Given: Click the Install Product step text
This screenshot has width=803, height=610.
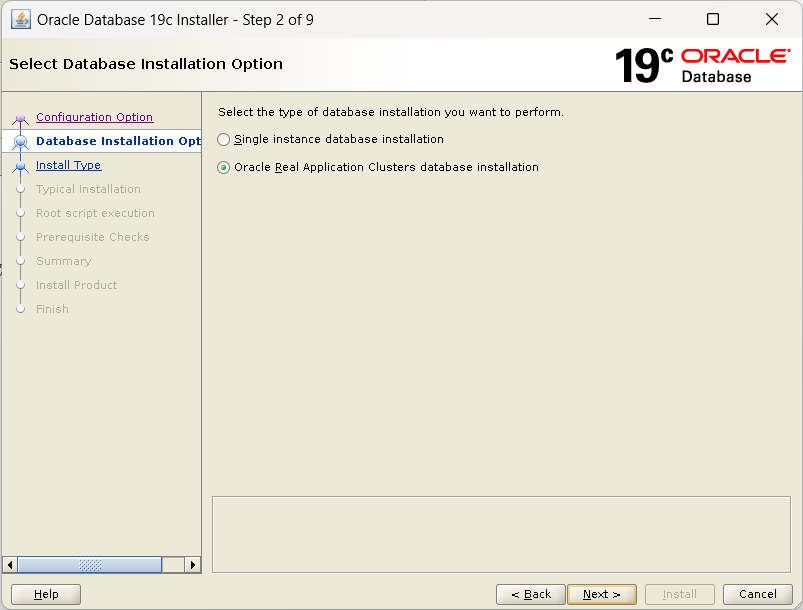Looking at the screenshot, I should pyautogui.click(x=76, y=285).
